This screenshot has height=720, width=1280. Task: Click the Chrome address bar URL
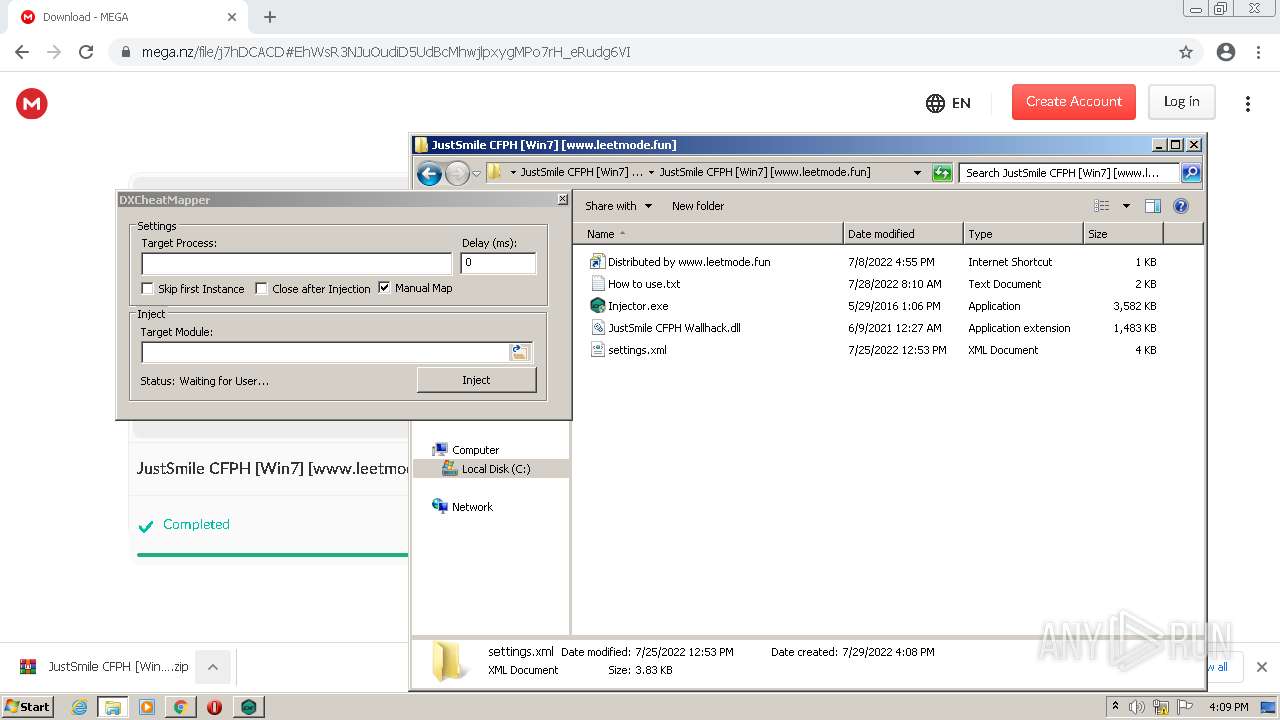coord(386,52)
